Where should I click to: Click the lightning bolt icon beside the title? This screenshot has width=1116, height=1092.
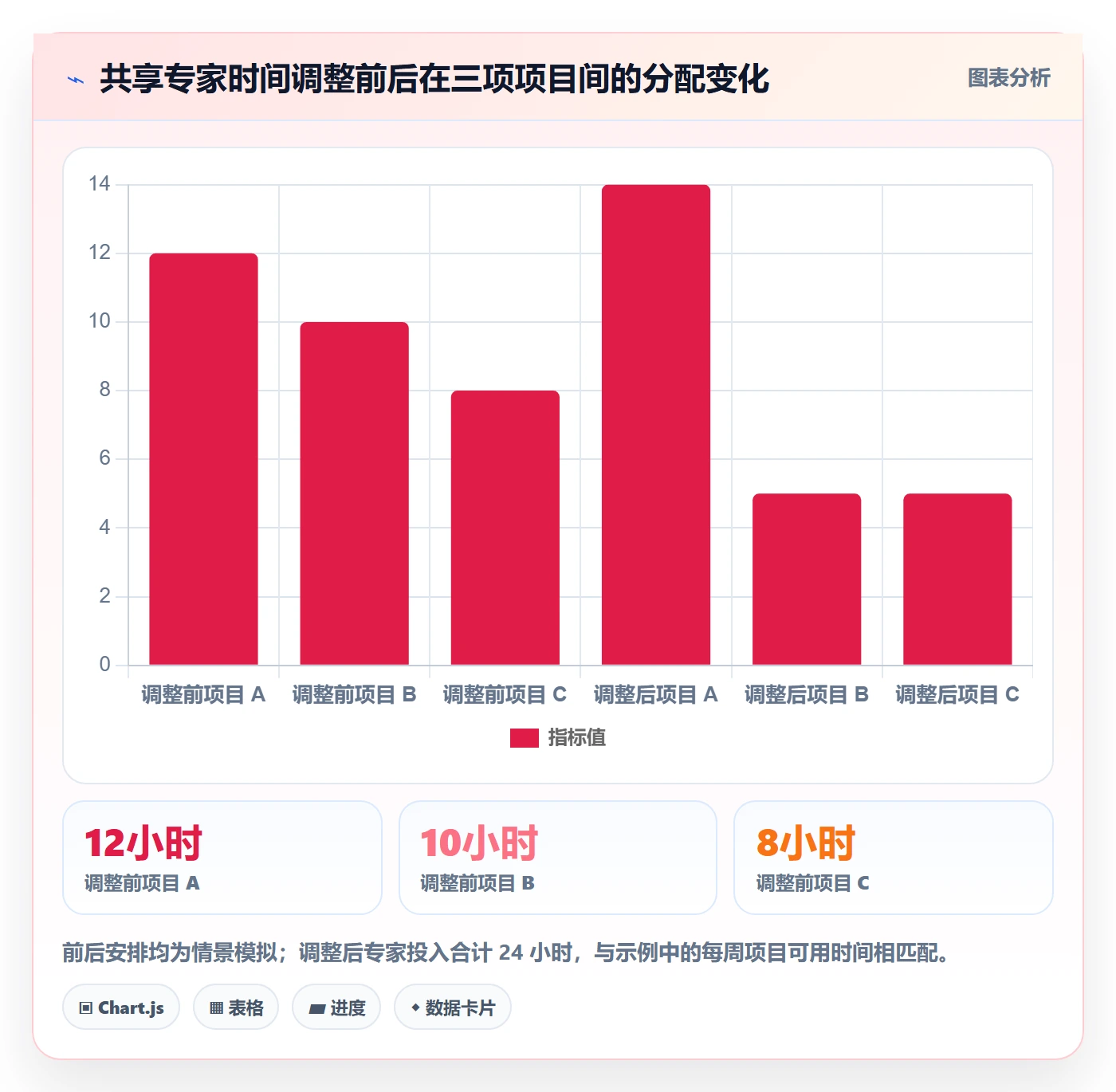[76, 80]
